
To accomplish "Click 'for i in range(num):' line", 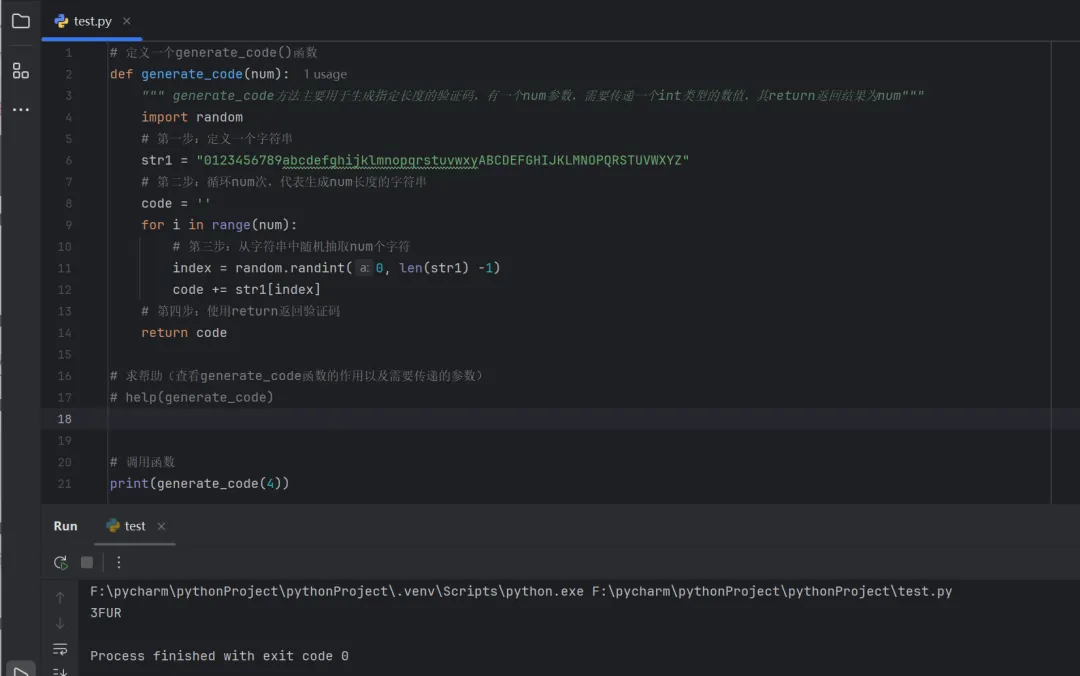I will [x=219, y=225].
